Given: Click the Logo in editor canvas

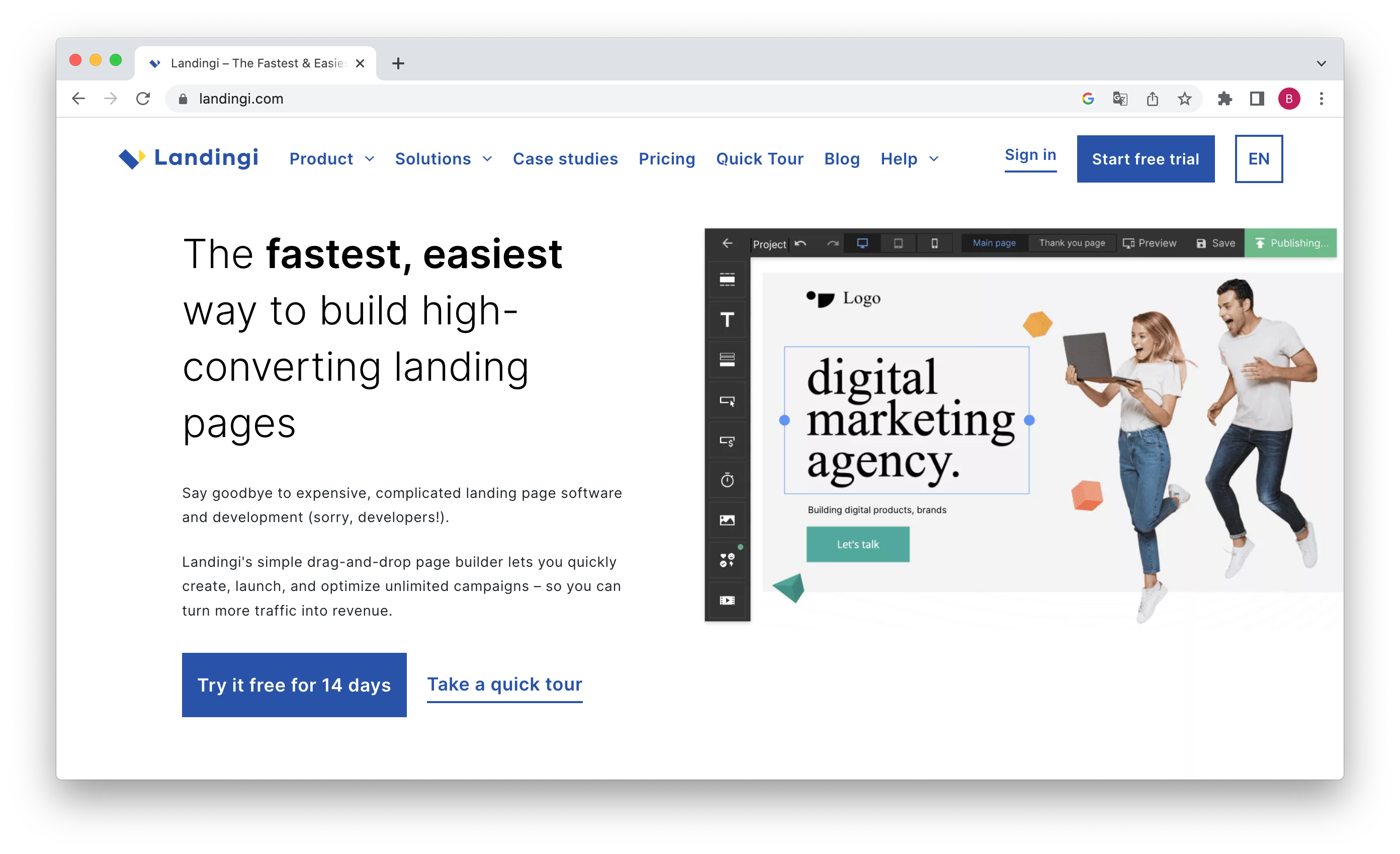Looking at the screenshot, I should (843, 298).
